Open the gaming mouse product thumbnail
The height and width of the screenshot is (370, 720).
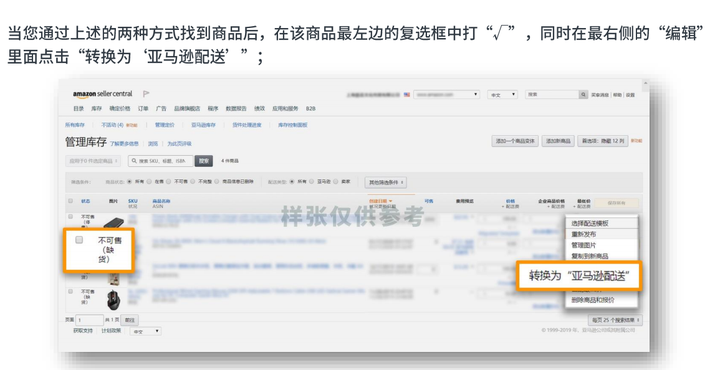coord(113,300)
